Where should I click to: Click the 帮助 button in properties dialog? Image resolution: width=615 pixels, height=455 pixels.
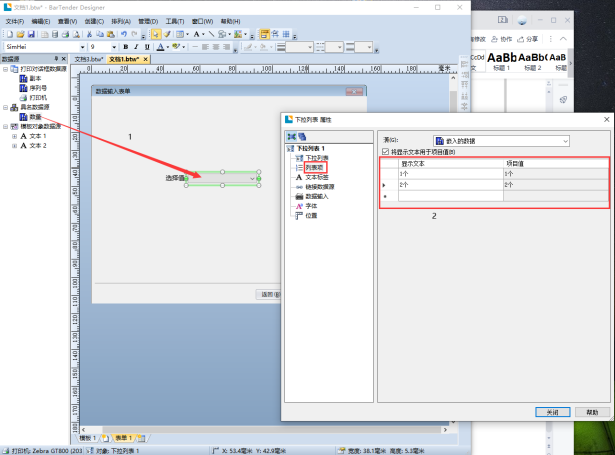[x=592, y=411]
